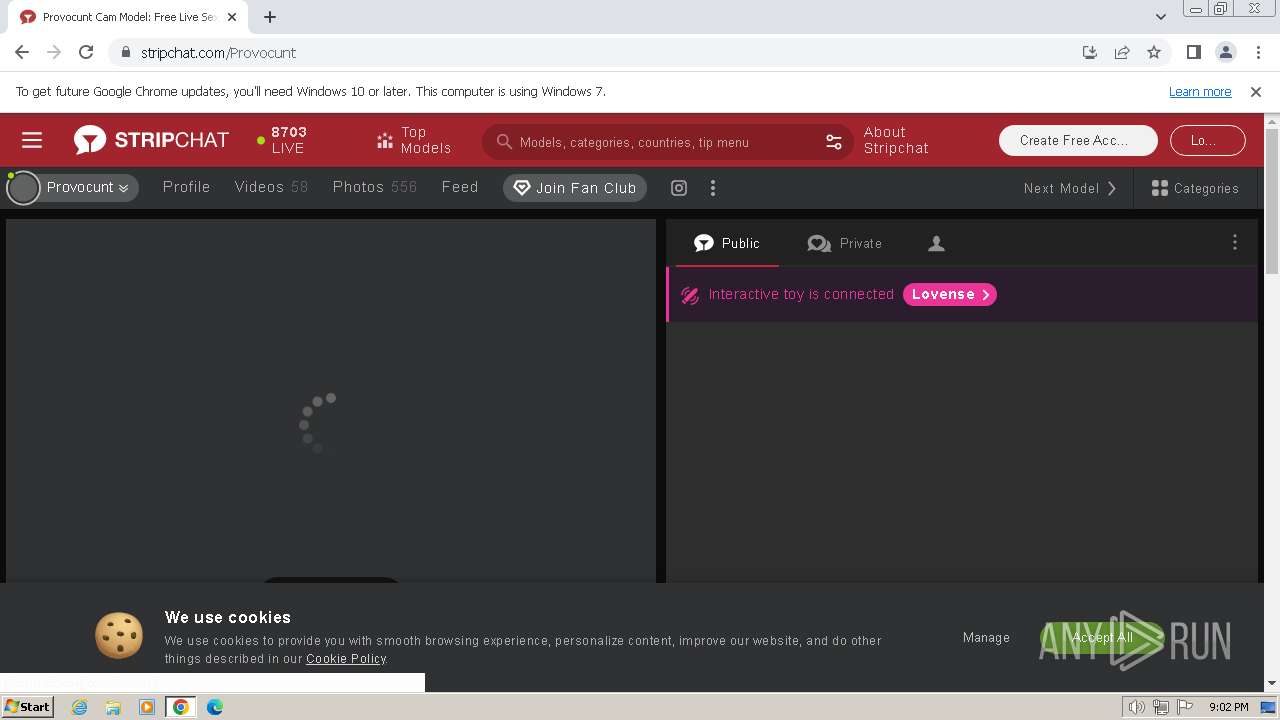Reload the page

click(x=86, y=52)
